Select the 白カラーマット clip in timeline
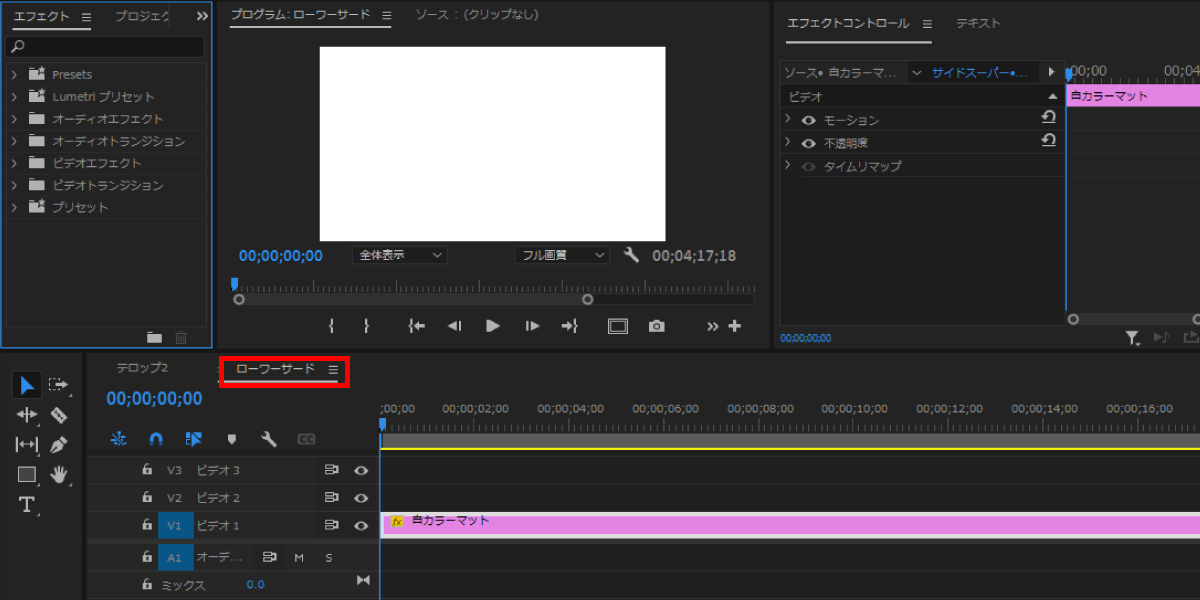1200x600 pixels. coord(790,525)
